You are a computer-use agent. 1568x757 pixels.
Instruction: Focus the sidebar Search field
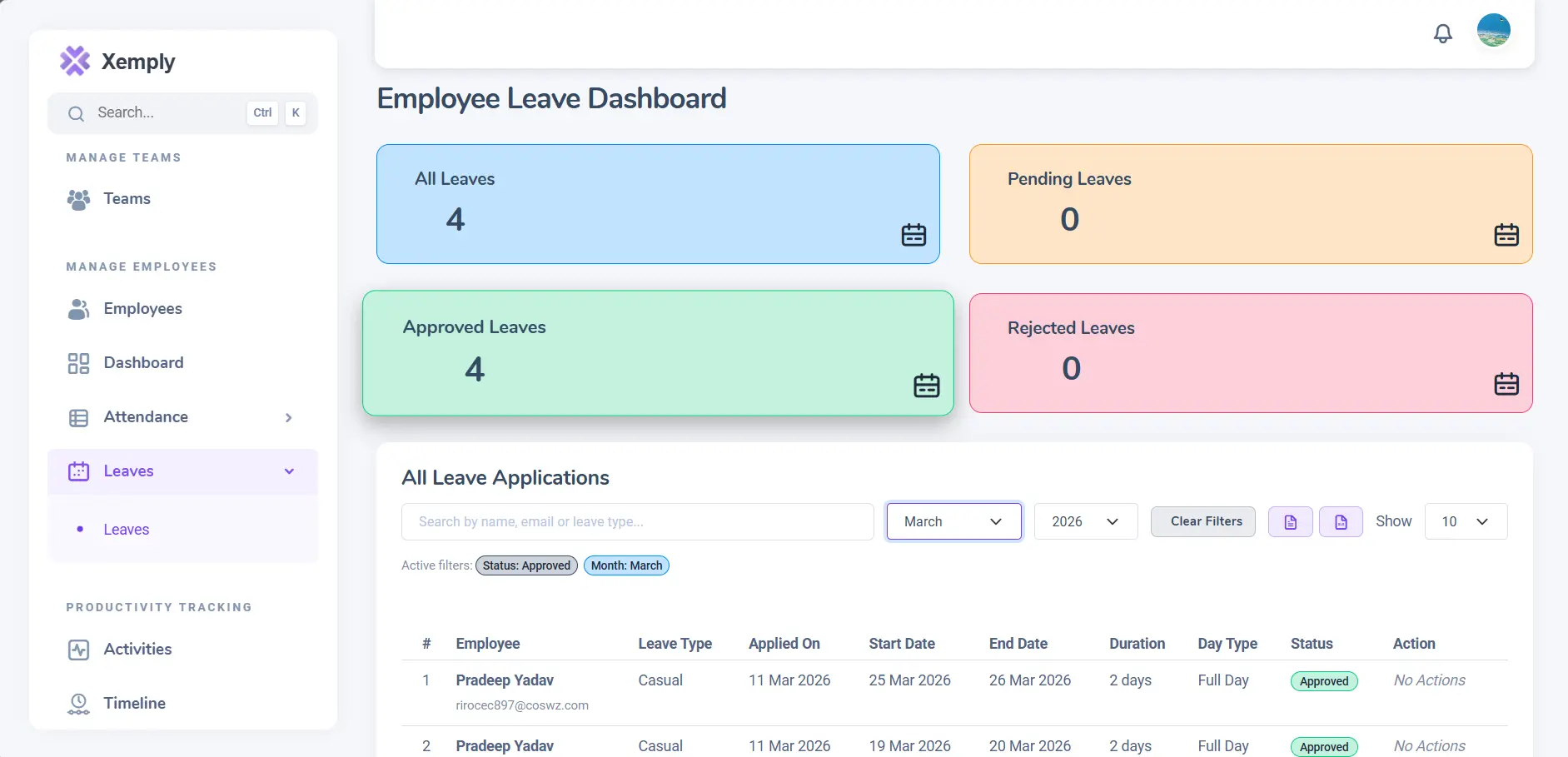coord(182,113)
